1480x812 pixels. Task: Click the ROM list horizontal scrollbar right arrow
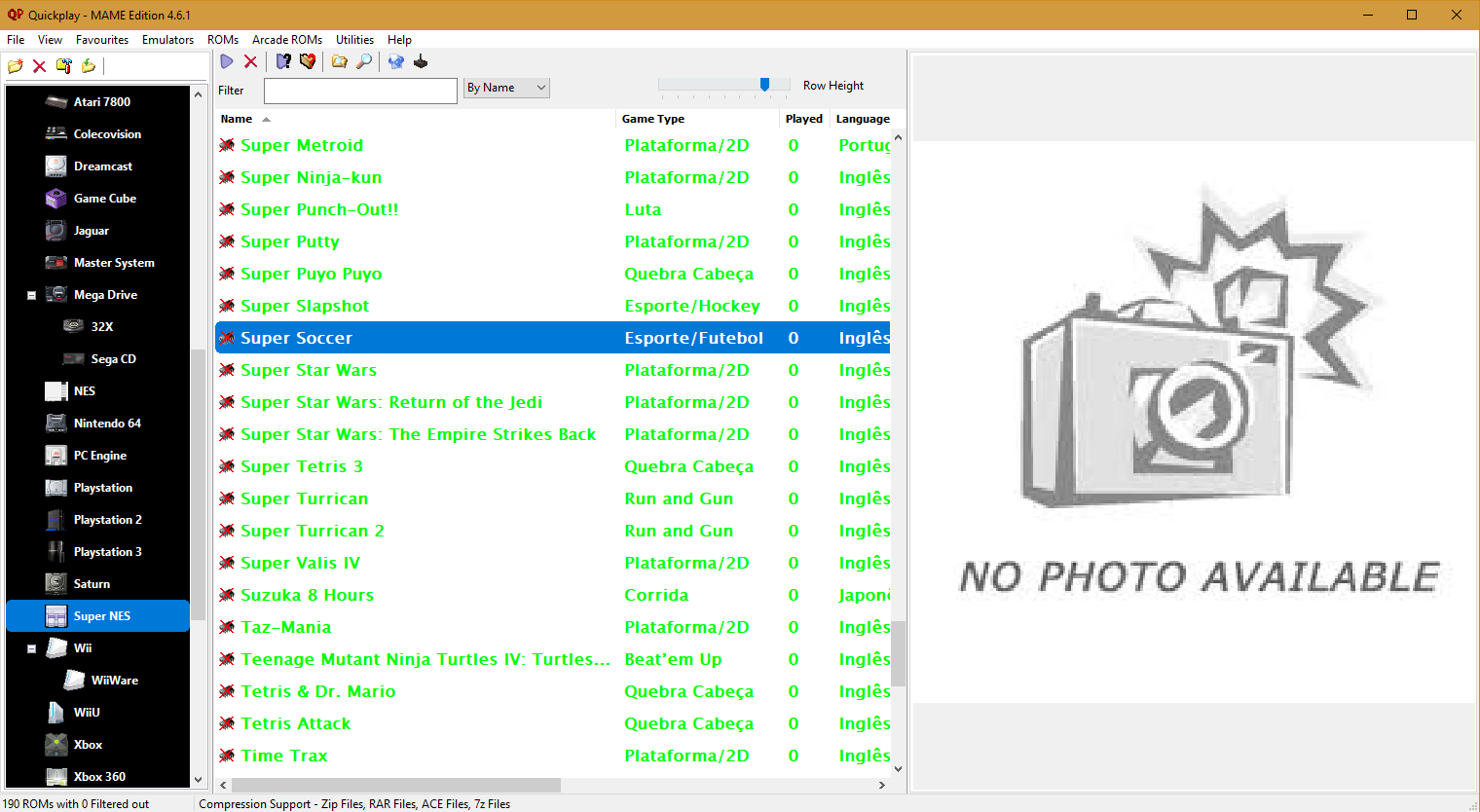point(882,785)
